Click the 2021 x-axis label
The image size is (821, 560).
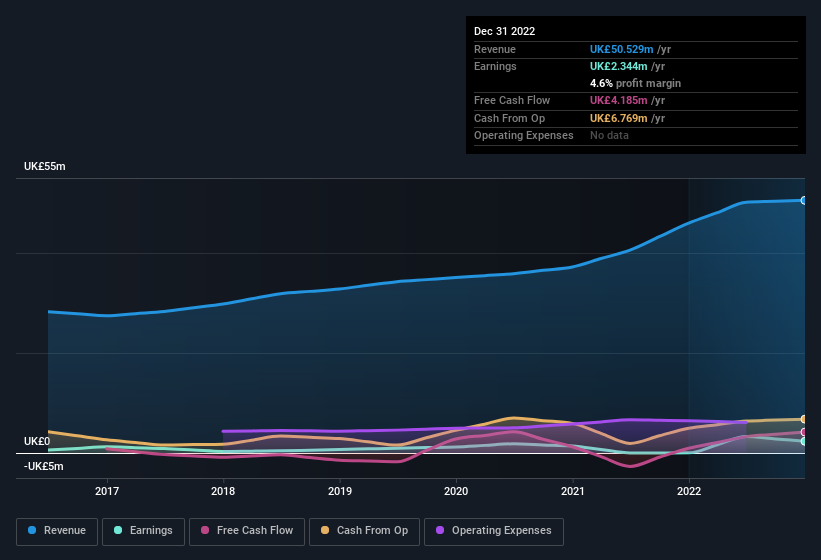click(x=573, y=491)
